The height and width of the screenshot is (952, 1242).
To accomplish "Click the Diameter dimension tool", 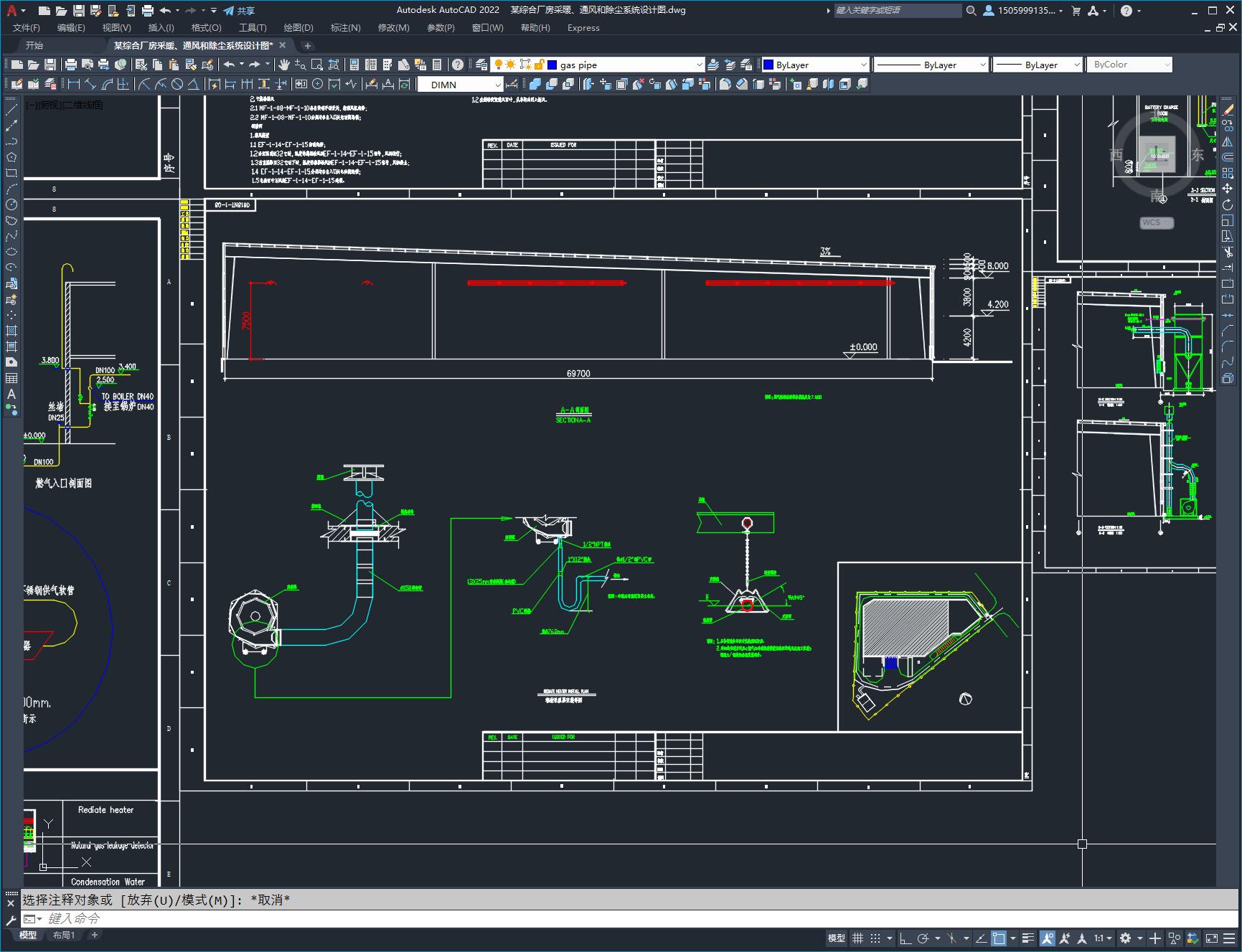I will click(x=177, y=84).
